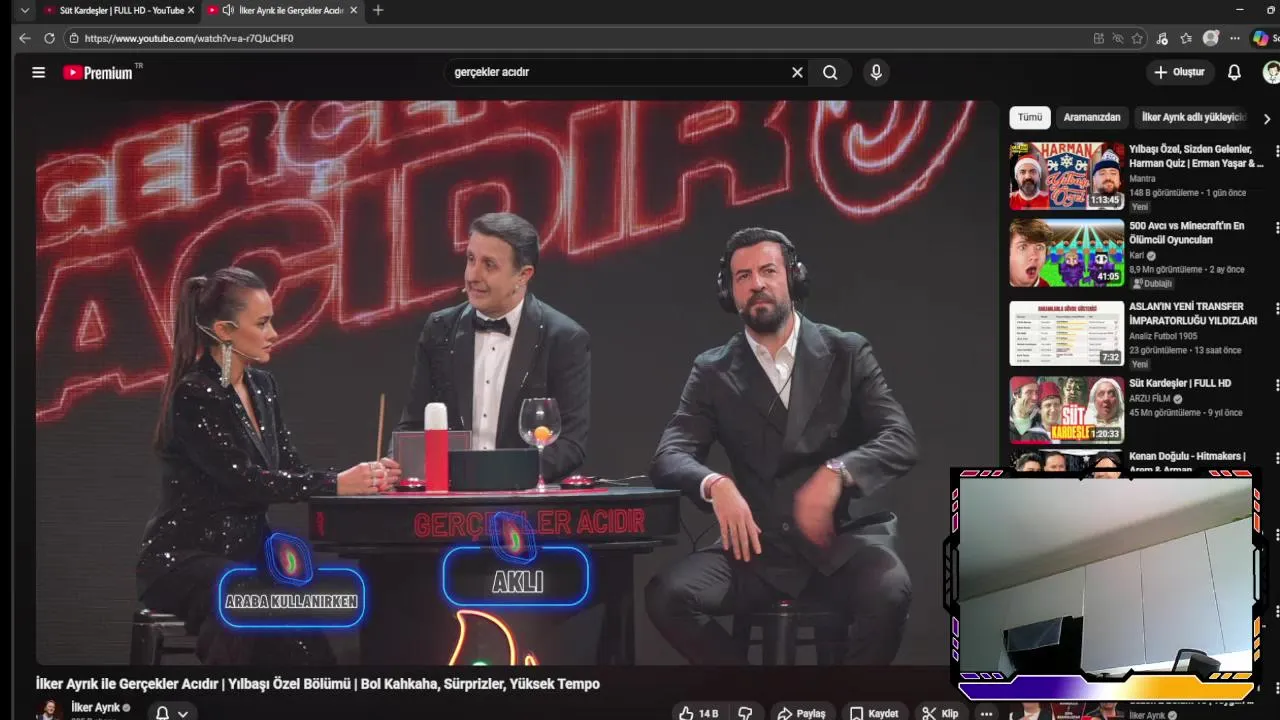Click the Analiz Futbol table thumbnail

tap(1066, 333)
